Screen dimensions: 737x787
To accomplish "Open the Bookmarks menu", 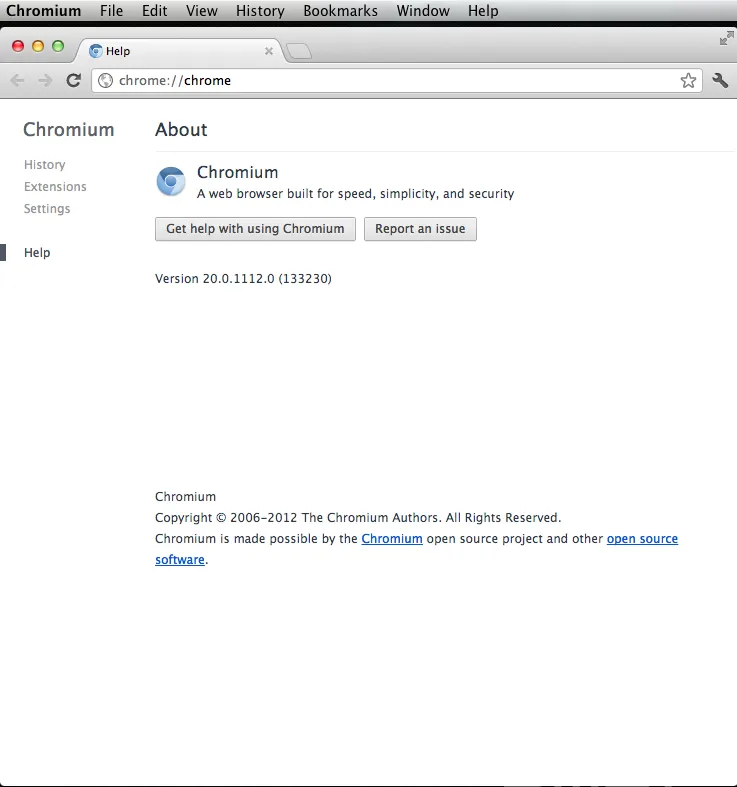I will [340, 11].
